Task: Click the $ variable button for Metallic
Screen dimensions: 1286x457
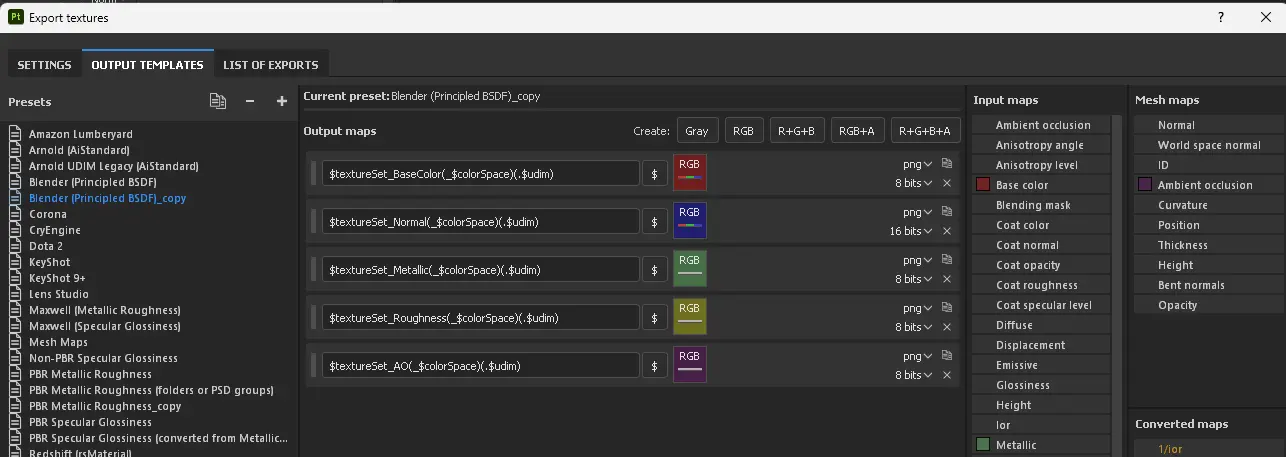Action: [655, 270]
